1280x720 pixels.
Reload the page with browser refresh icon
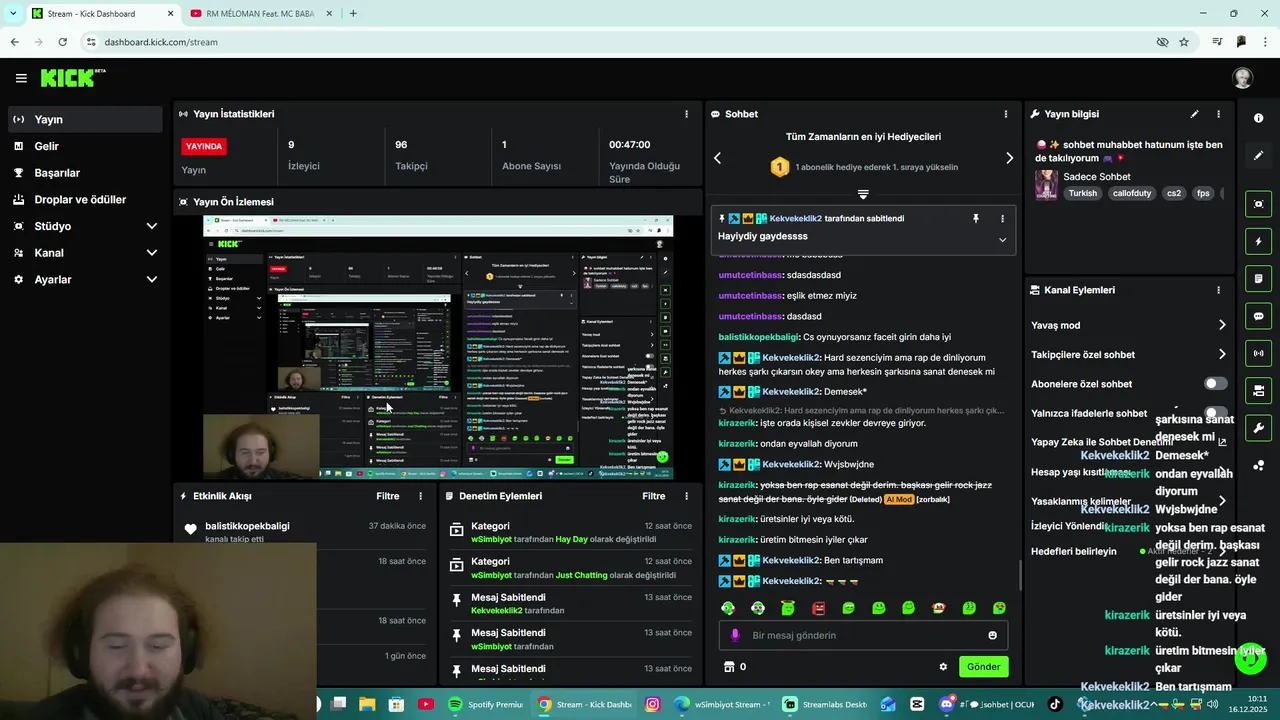tap(62, 42)
